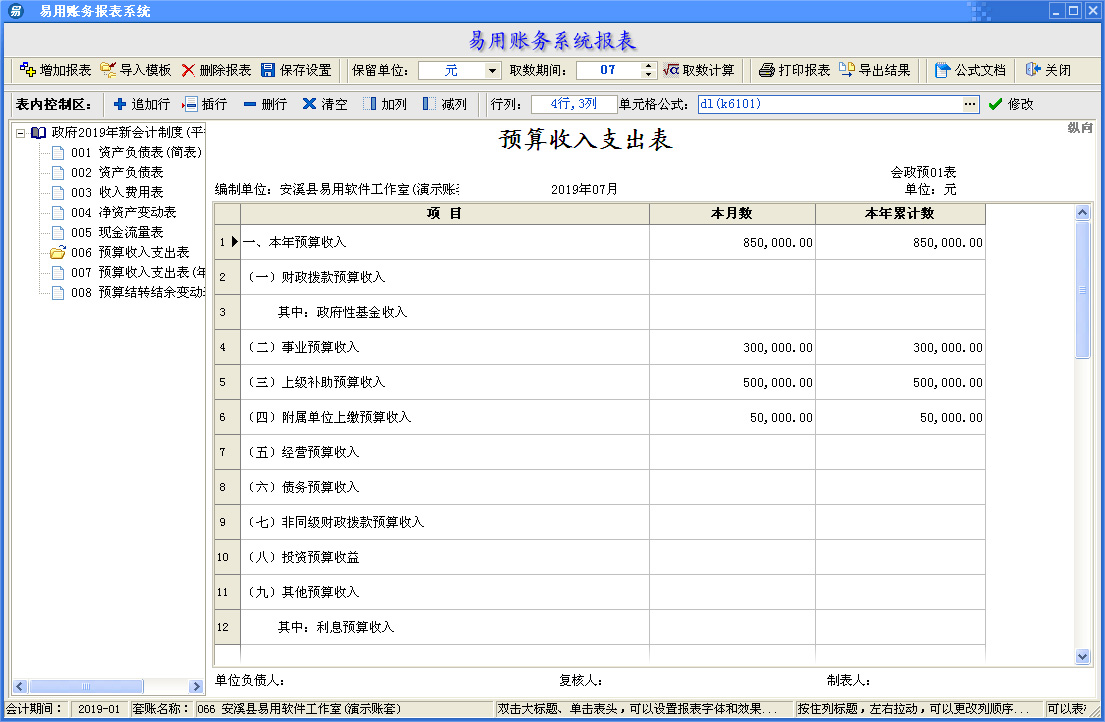Viewport: 1105px width, 722px height.
Task: Click the 删除报表 (delete report) red X icon
Action: 187,70
